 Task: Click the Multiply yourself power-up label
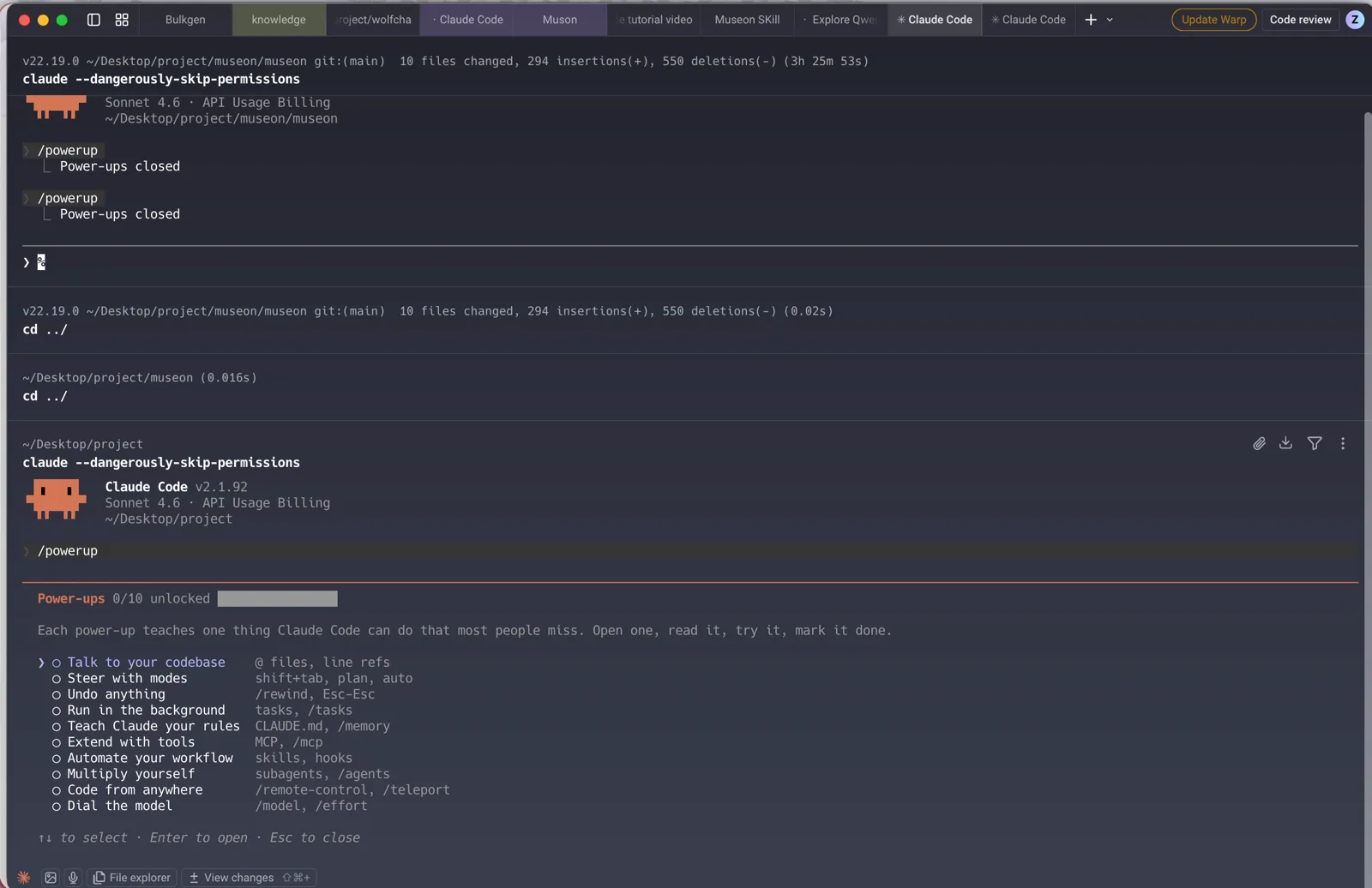tap(131, 774)
